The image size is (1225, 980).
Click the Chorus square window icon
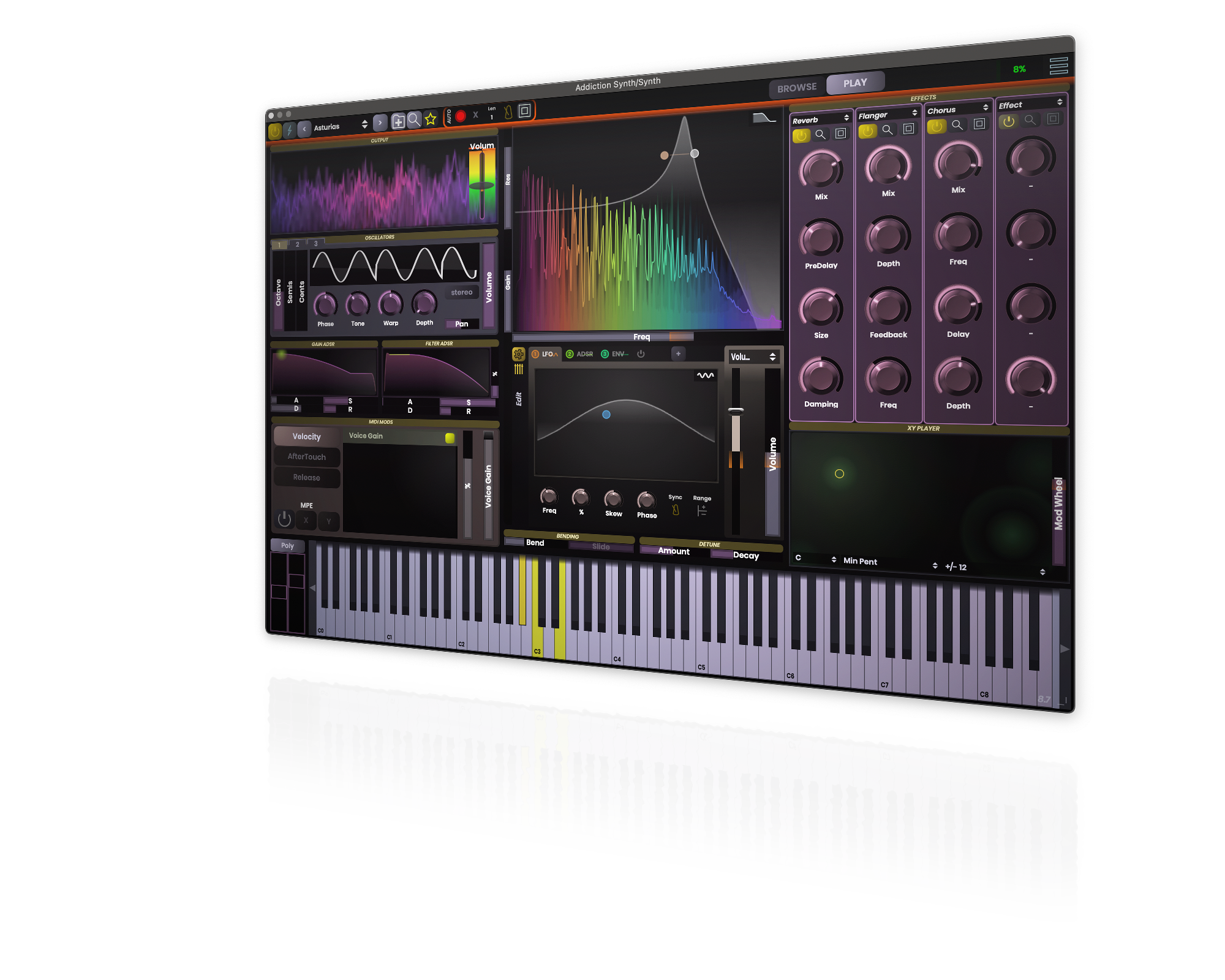979,124
